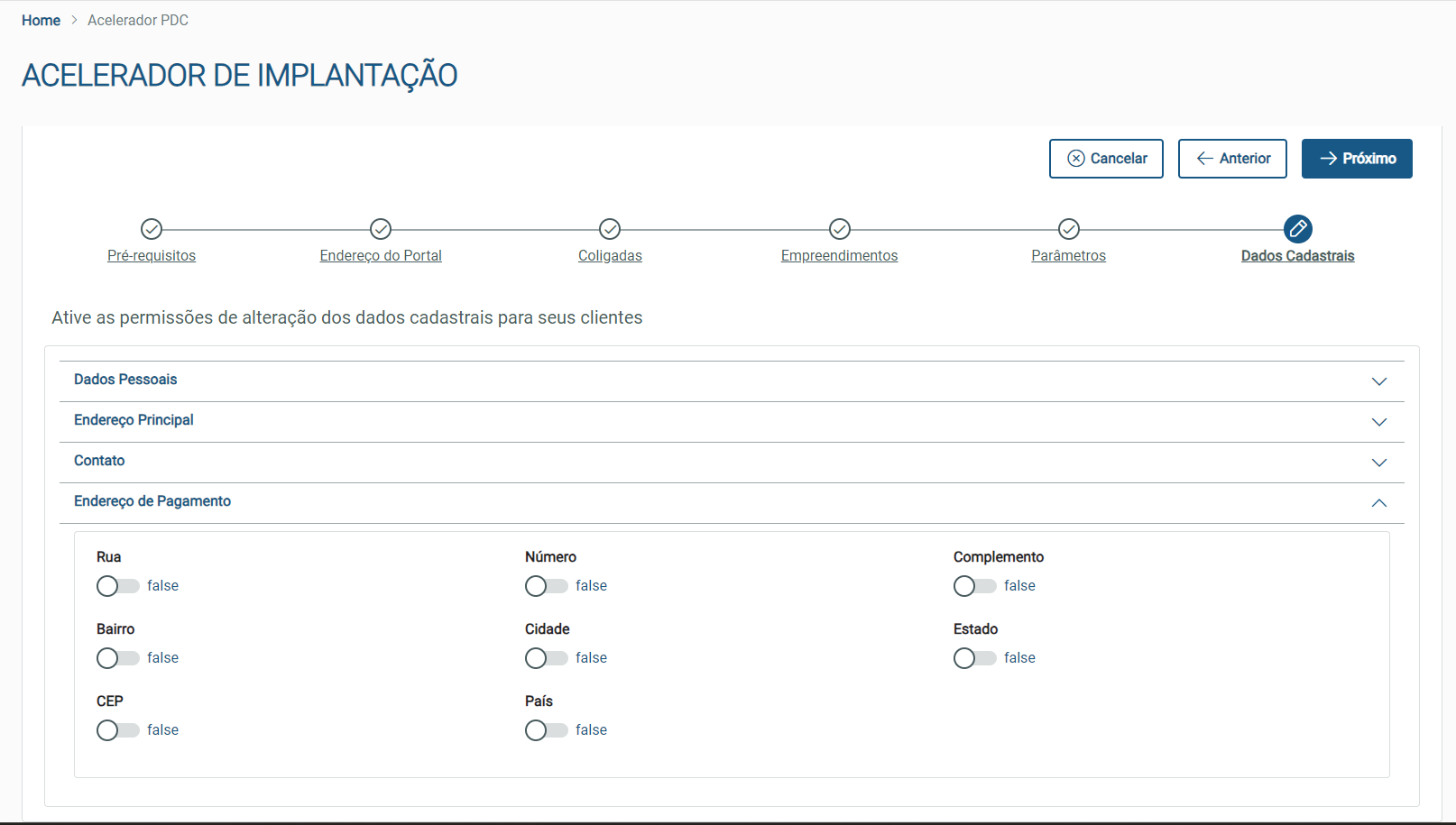Click the Empreendimentos step checkmark icon
Screen dimensions: 1456x825
point(840,229)
